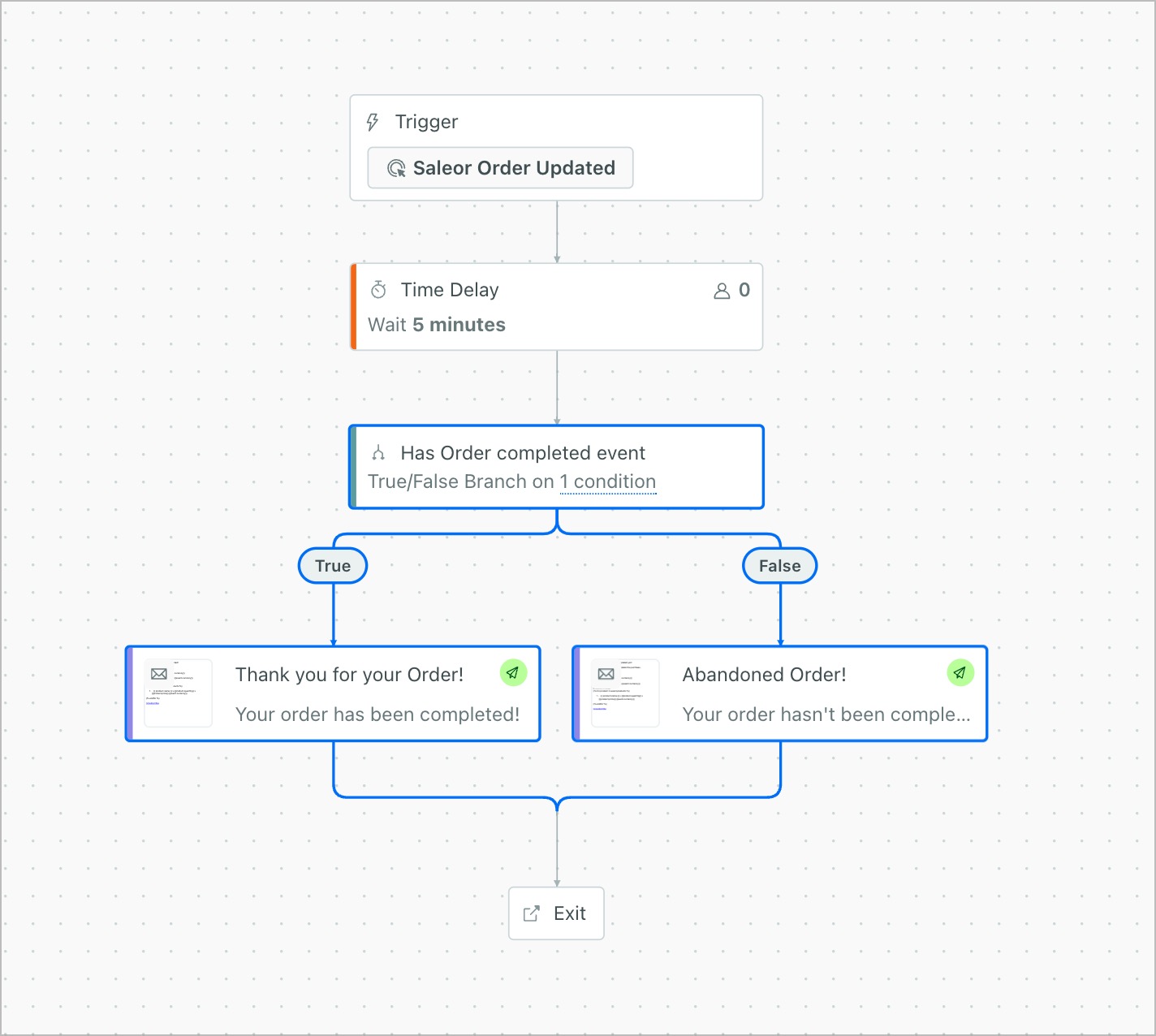Click the Time Delay stopwatch icon

378,290
